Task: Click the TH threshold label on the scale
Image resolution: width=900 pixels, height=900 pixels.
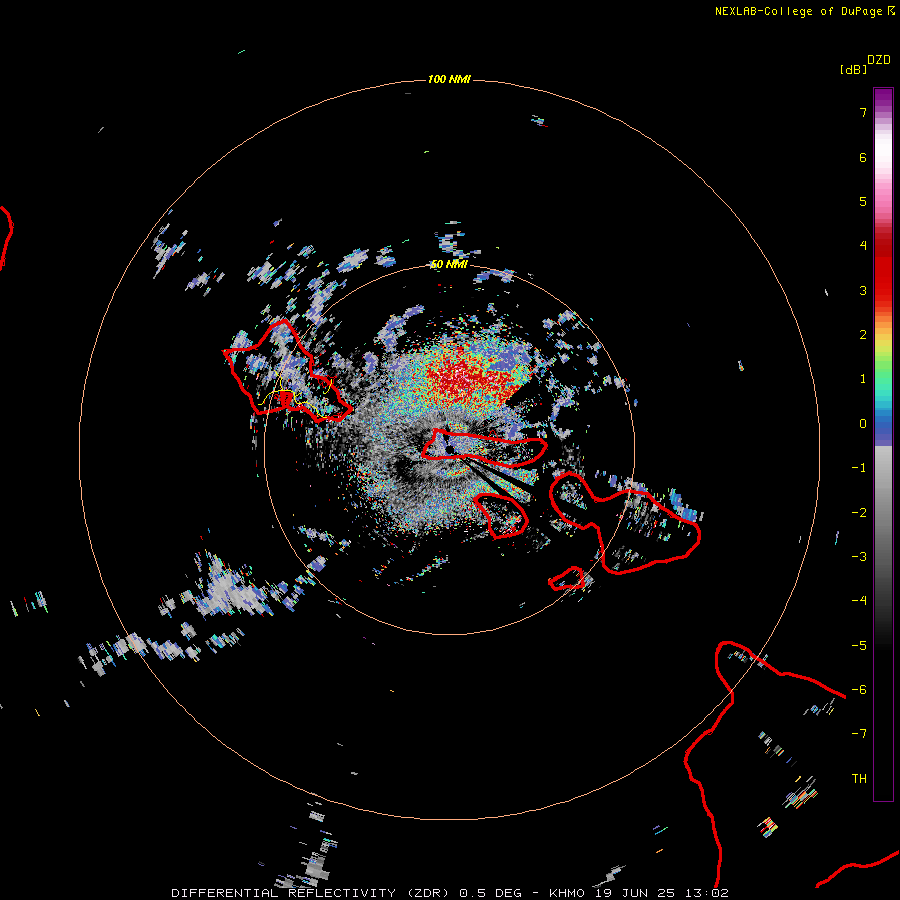Action: tap(859, 779)
